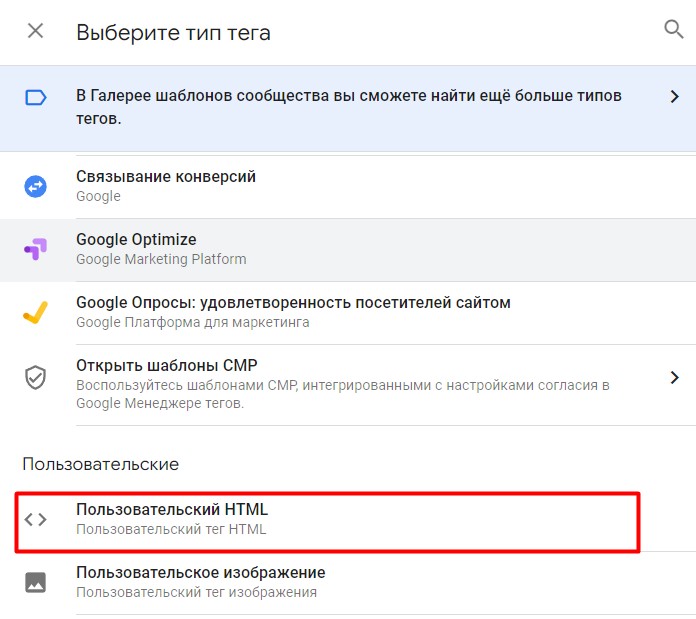696x619 pixels.
Task: Expand community gallery banner with its chevron
Action: pyautogui.click(x=674, y=97)
